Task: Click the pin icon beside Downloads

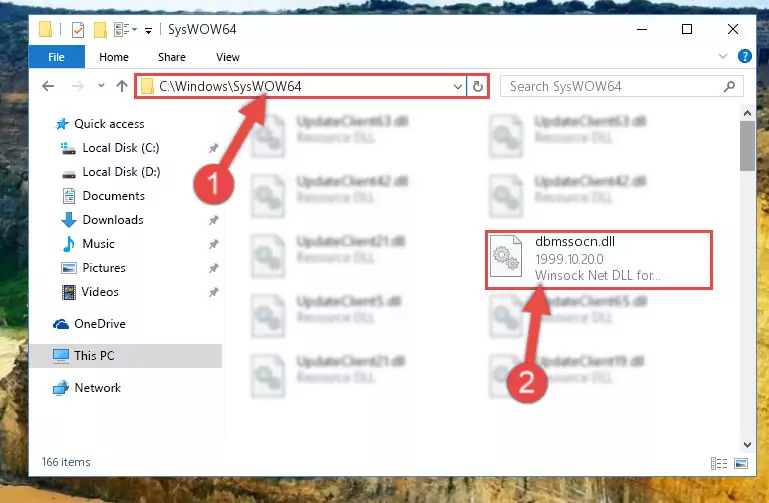Action: 213,220
